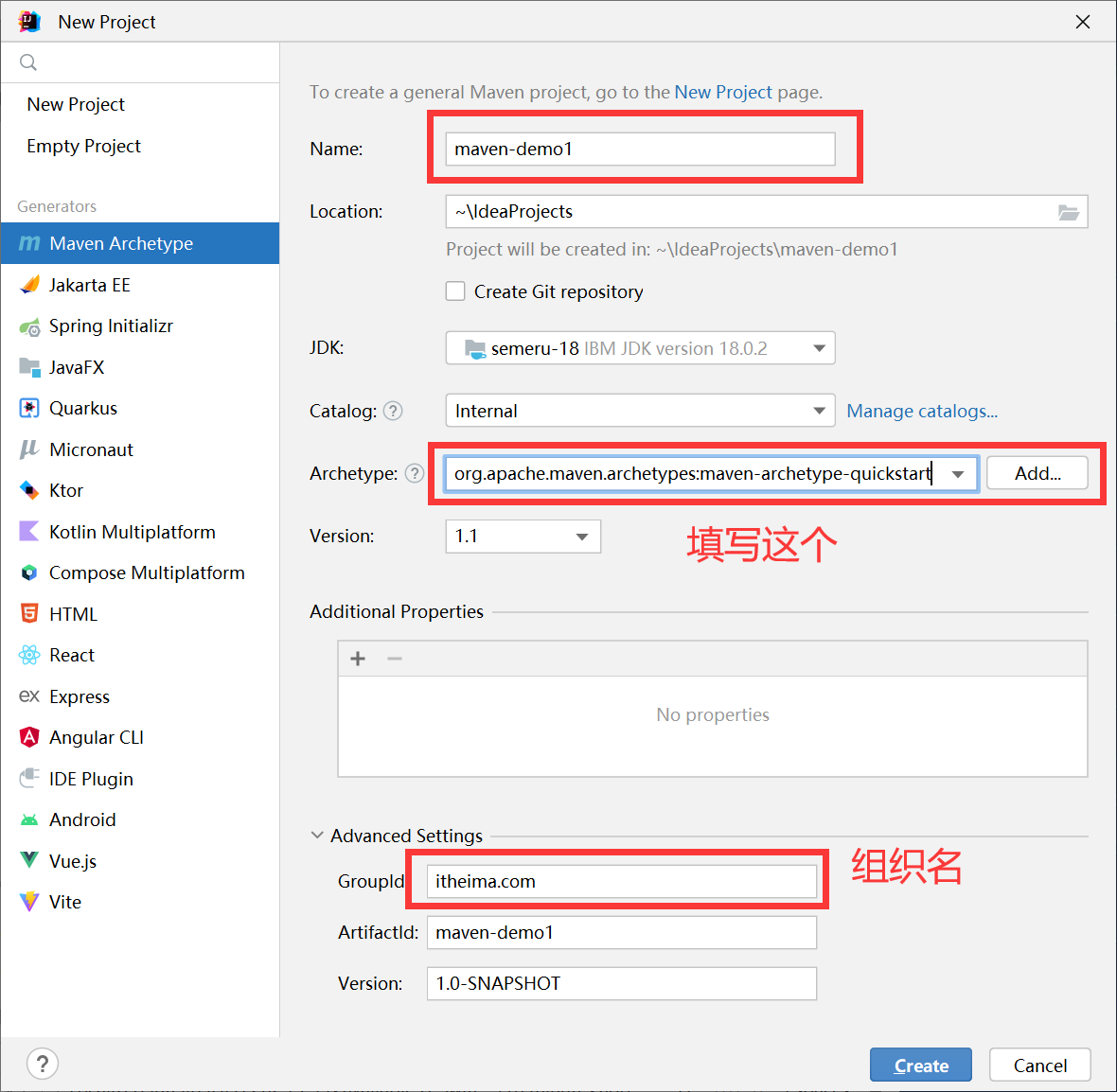The image size is (1117, 1092).
Task: Click the help icon next to Archetype
Action: (414, 474)
